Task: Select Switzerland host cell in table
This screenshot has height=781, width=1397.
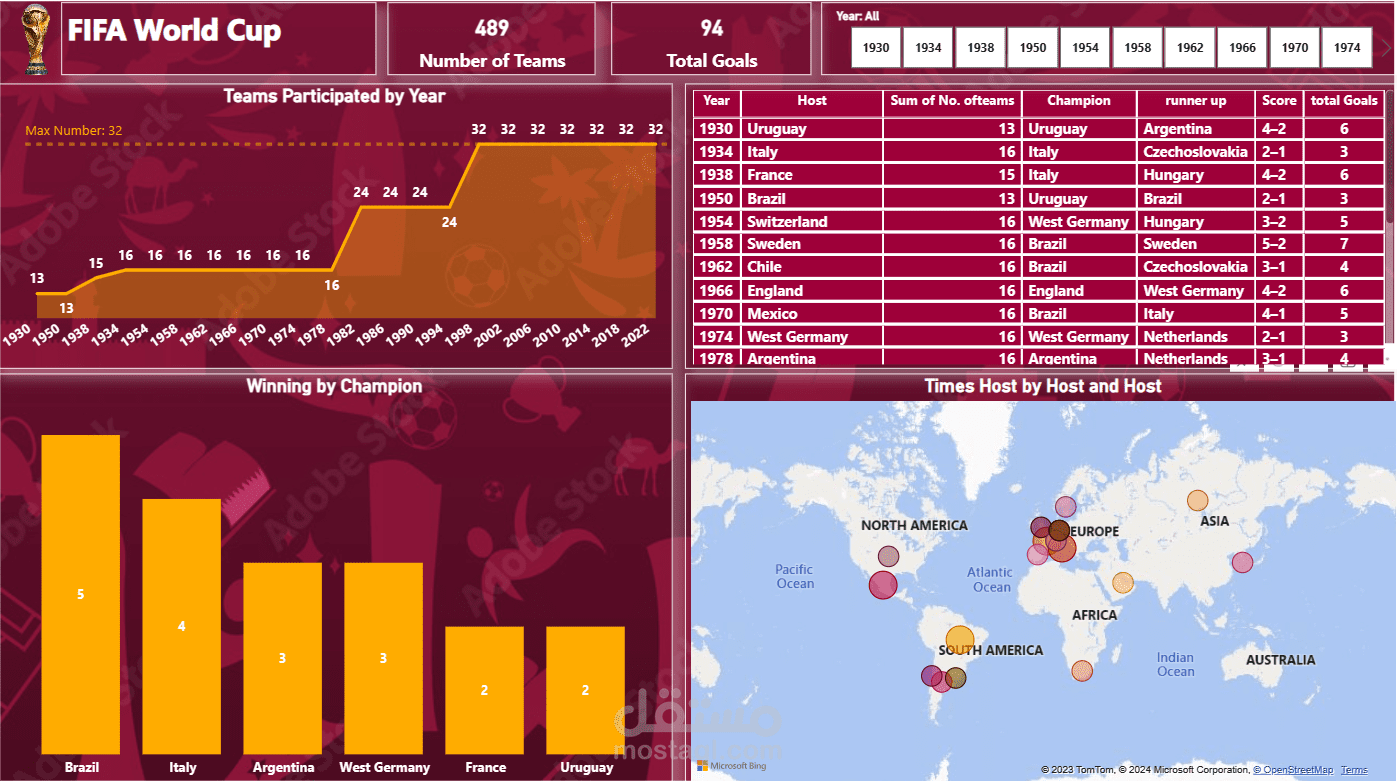Action: 812,222
